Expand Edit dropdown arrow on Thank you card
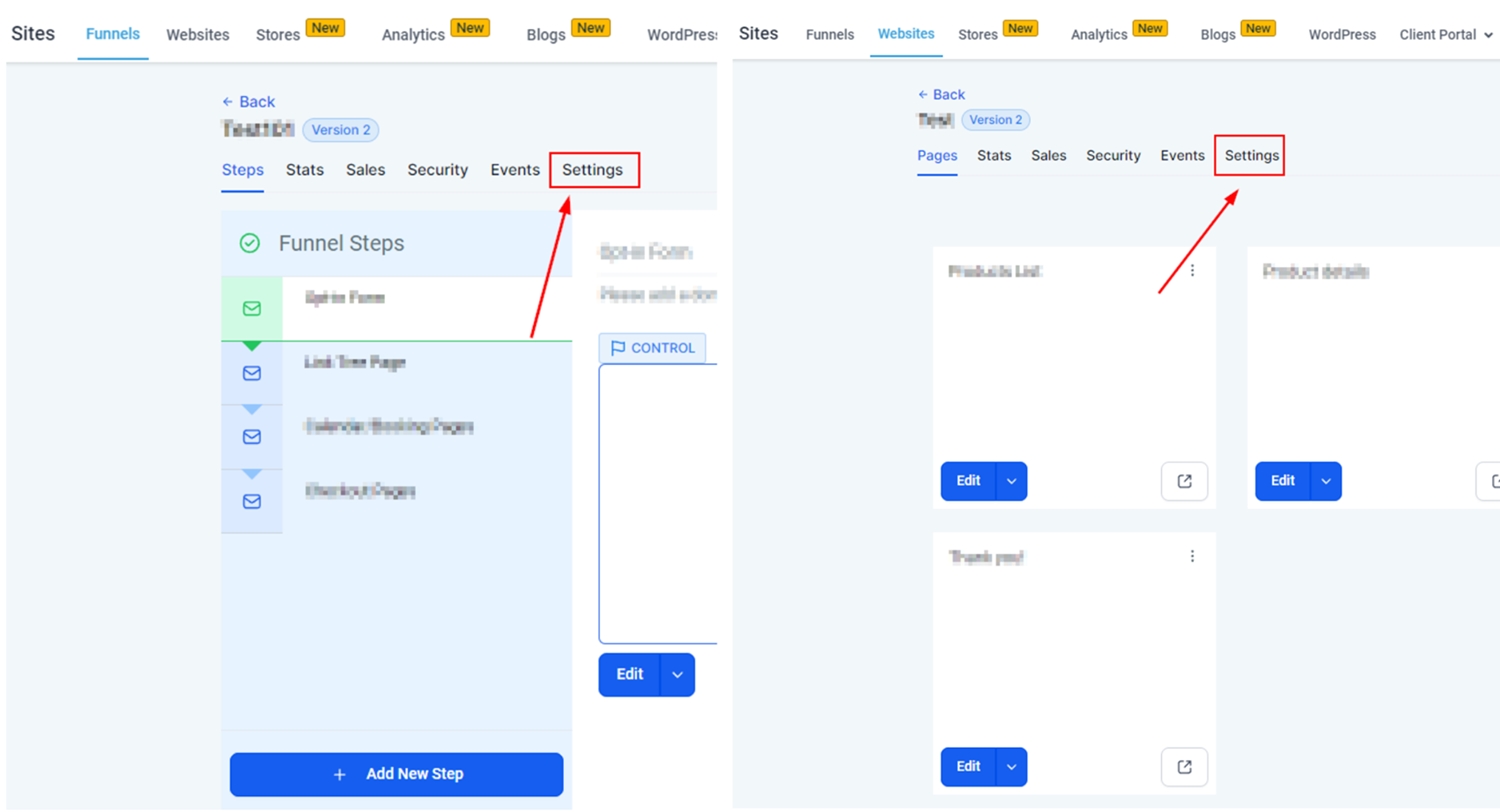The height and width of the screenshot is (812, 1500). (x=1011, y=767)
